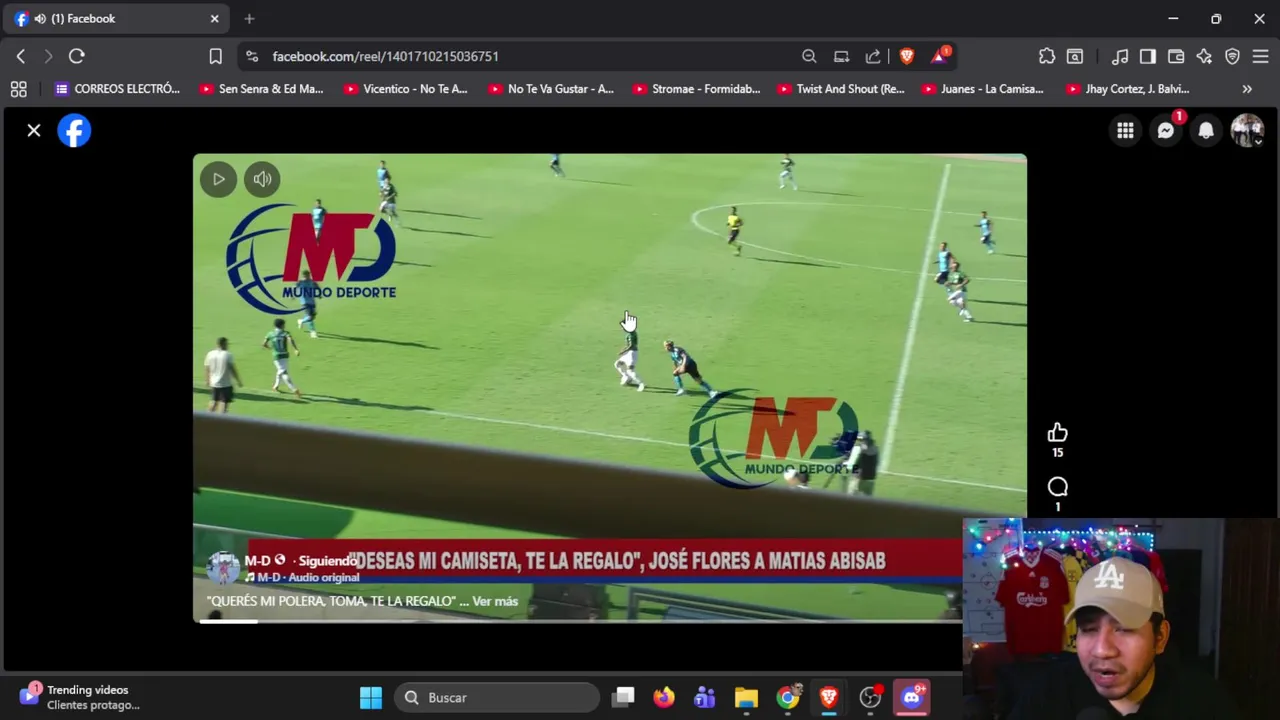This screenshot has width=1280, height=720.
Task: Open the Facebook menu grid
Action: coord(1125,131)
